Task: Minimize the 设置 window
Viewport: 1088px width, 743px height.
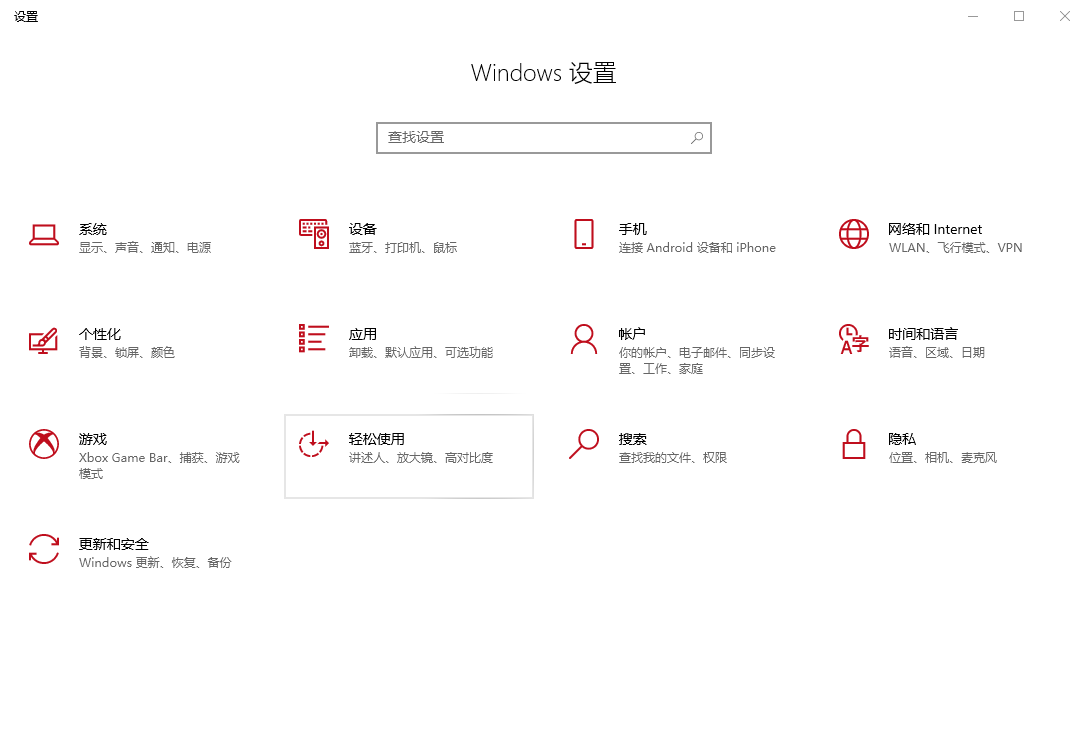Action: 973,16
